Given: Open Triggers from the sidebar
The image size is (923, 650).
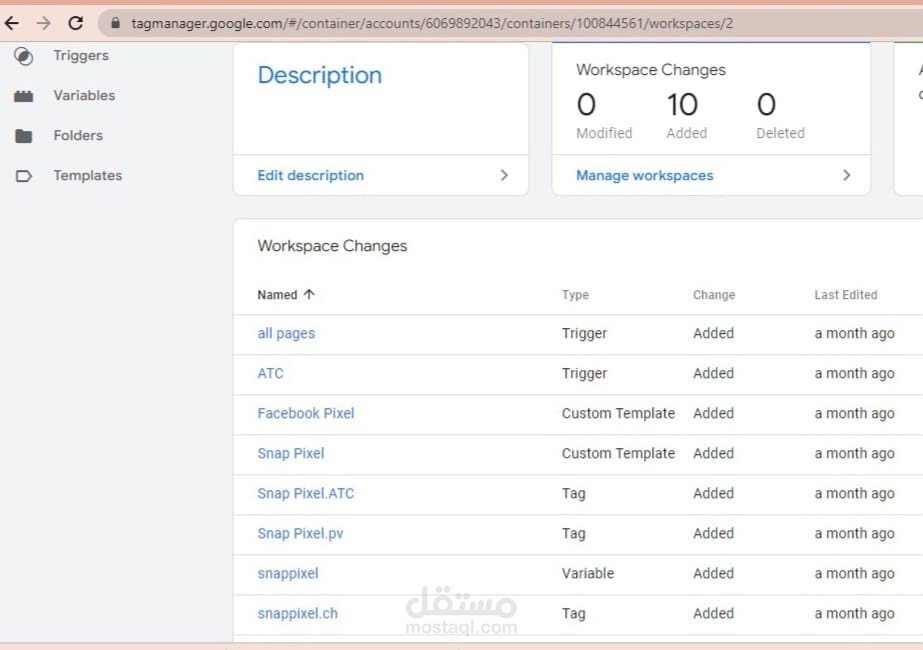Looking at the screenshot, I should [x=81, y=55].
